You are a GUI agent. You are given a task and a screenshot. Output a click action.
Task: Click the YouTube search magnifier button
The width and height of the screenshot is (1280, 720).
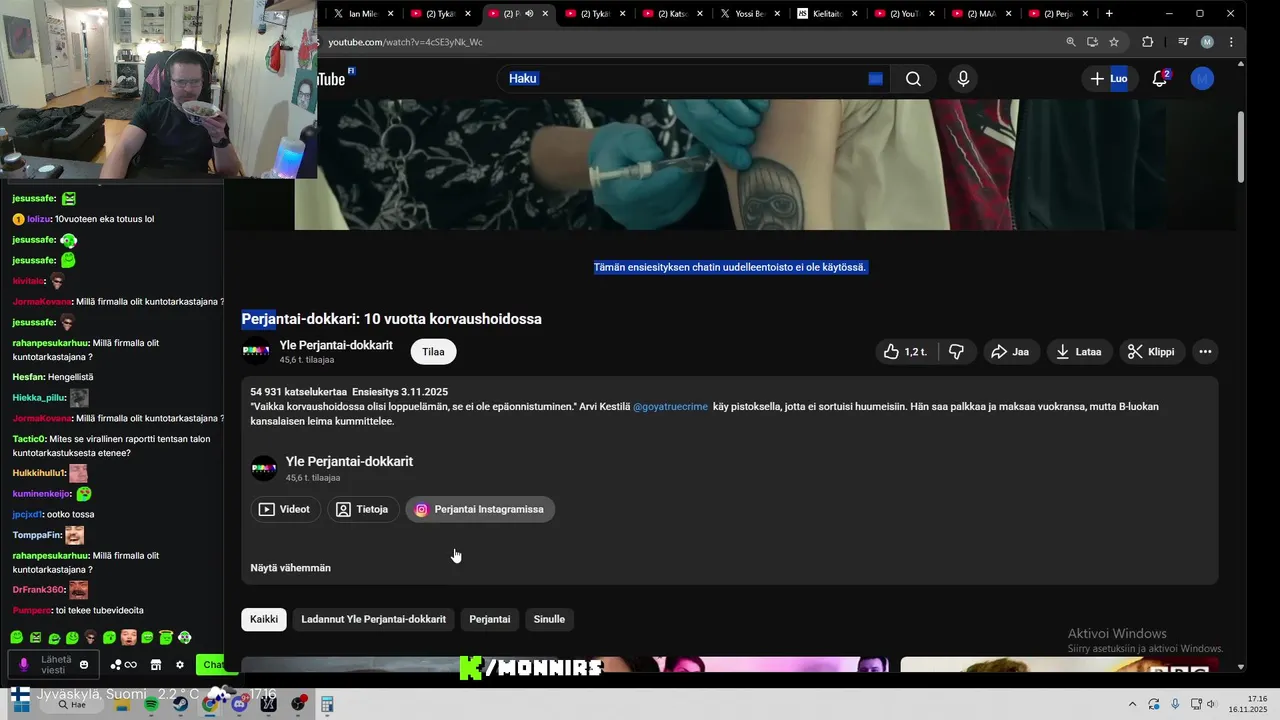[x=913, y=79]
